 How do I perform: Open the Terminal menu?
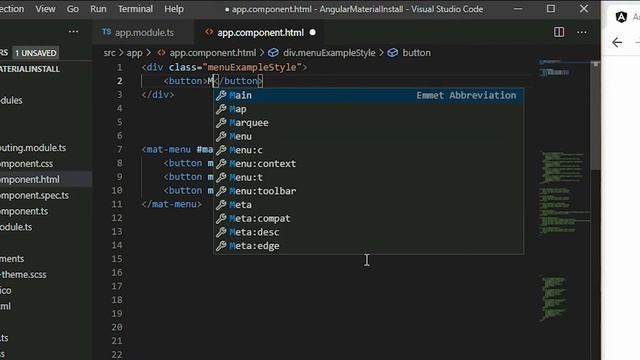click(135, 9)
